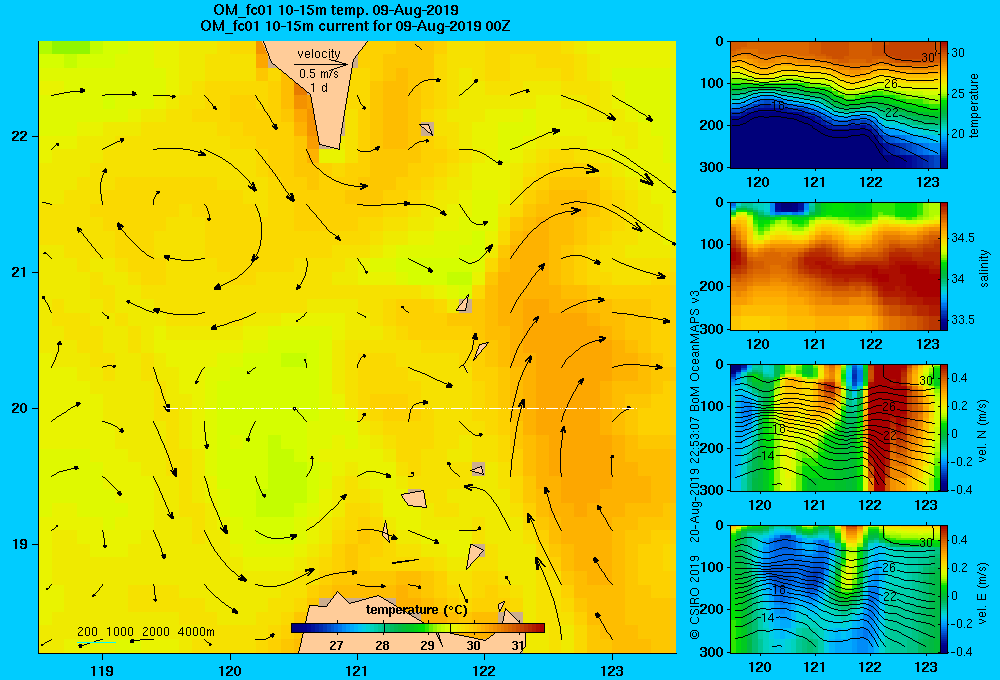The image size is (1000, 680).
Task: Click title 'OM_fc01 10-15m temp. 09-Aug-2019'
Action: coord(335,10)
